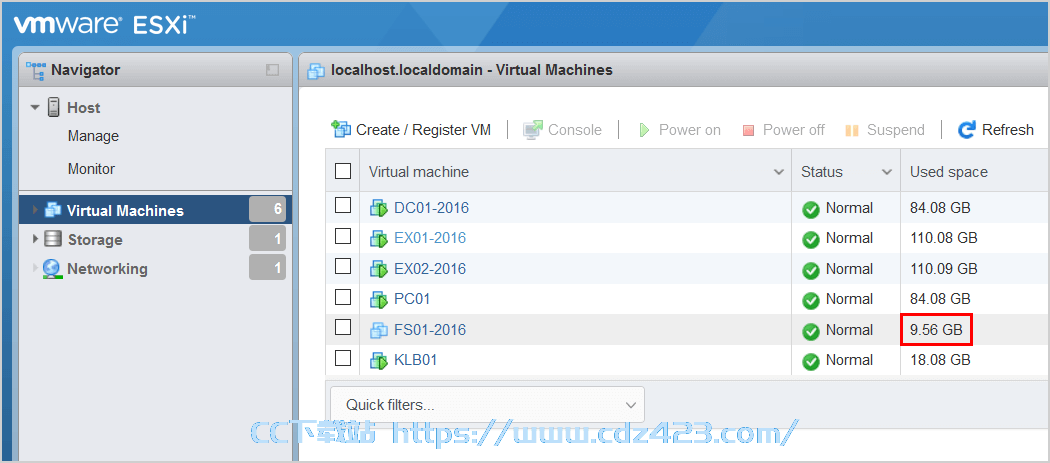Check the box for FS01-2016
1050x463 pixels.
pyautogui.click(x=343, y=327)
